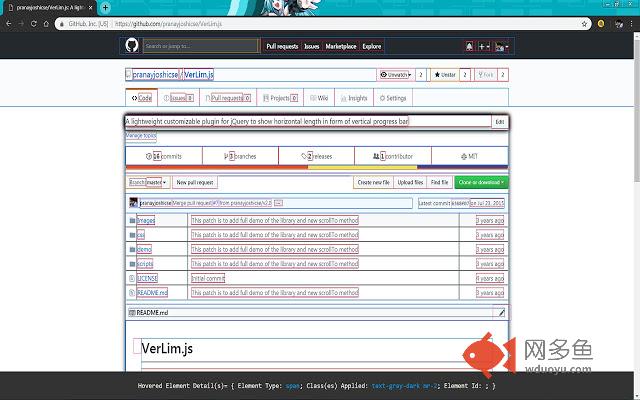
Task: Reload the page with refresh icon
Action: pos(33,24)
